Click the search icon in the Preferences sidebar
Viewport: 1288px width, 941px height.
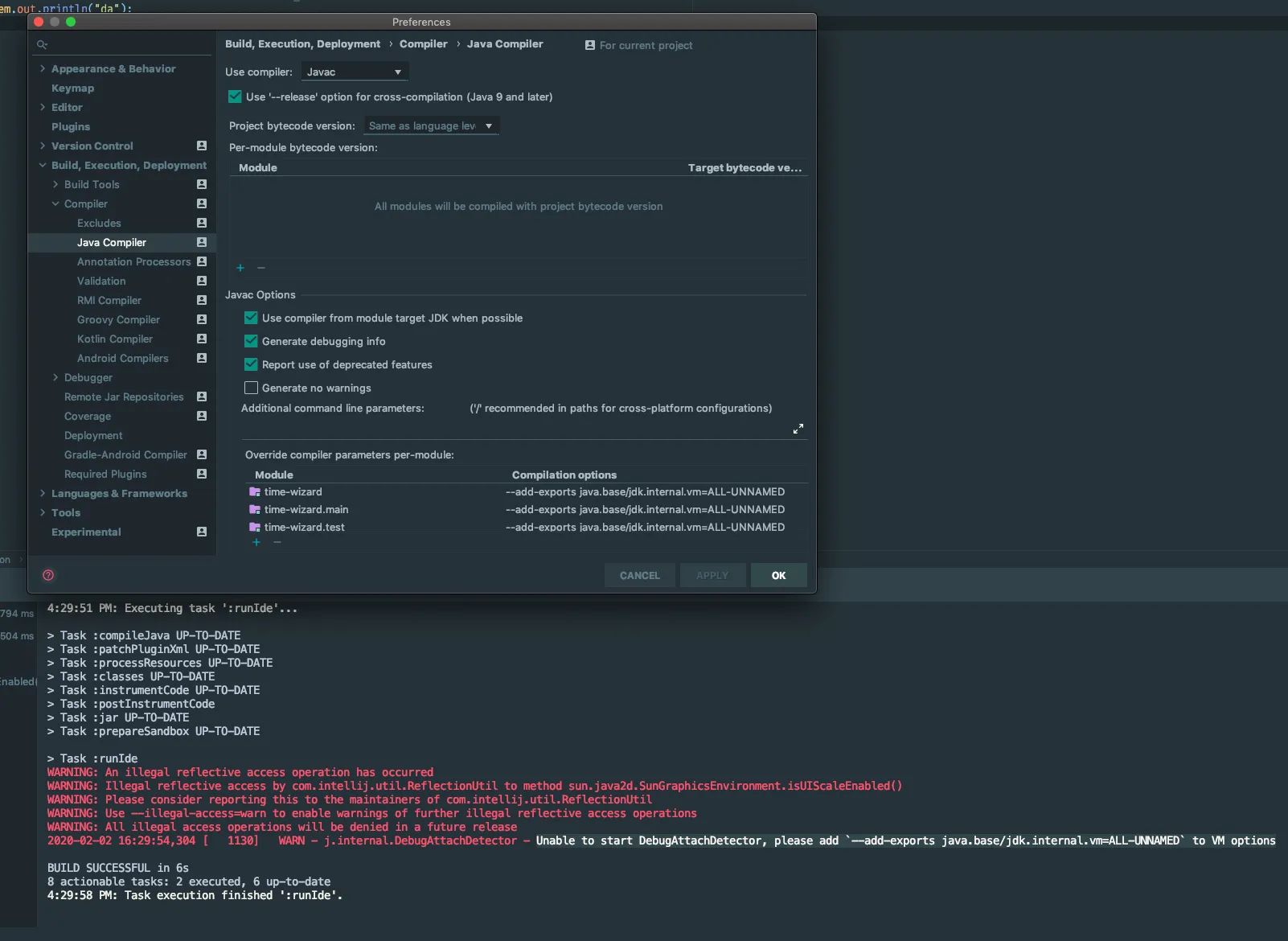click(x=42, y=45)
